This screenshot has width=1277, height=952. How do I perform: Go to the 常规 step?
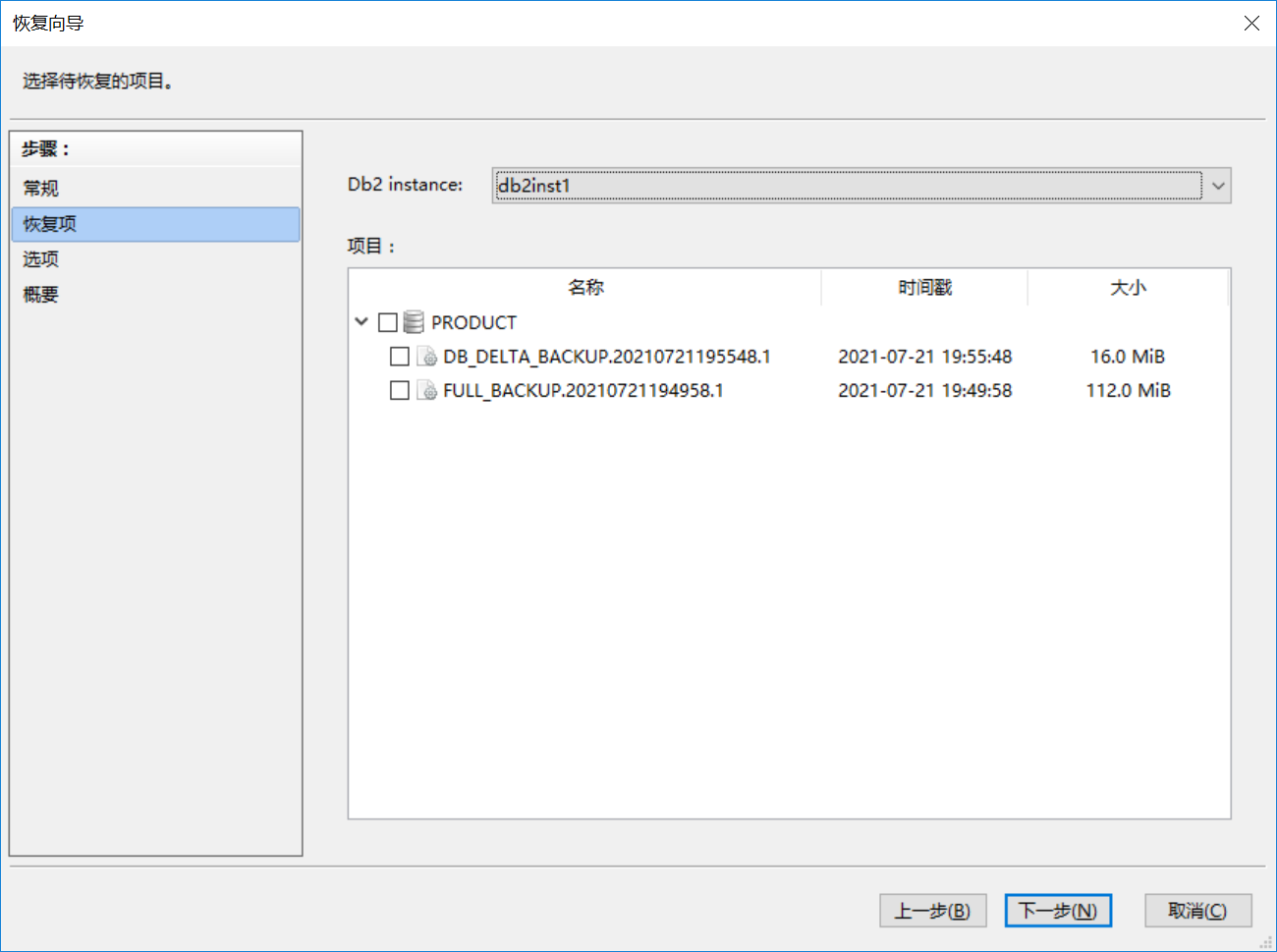[x=41, y=188]
